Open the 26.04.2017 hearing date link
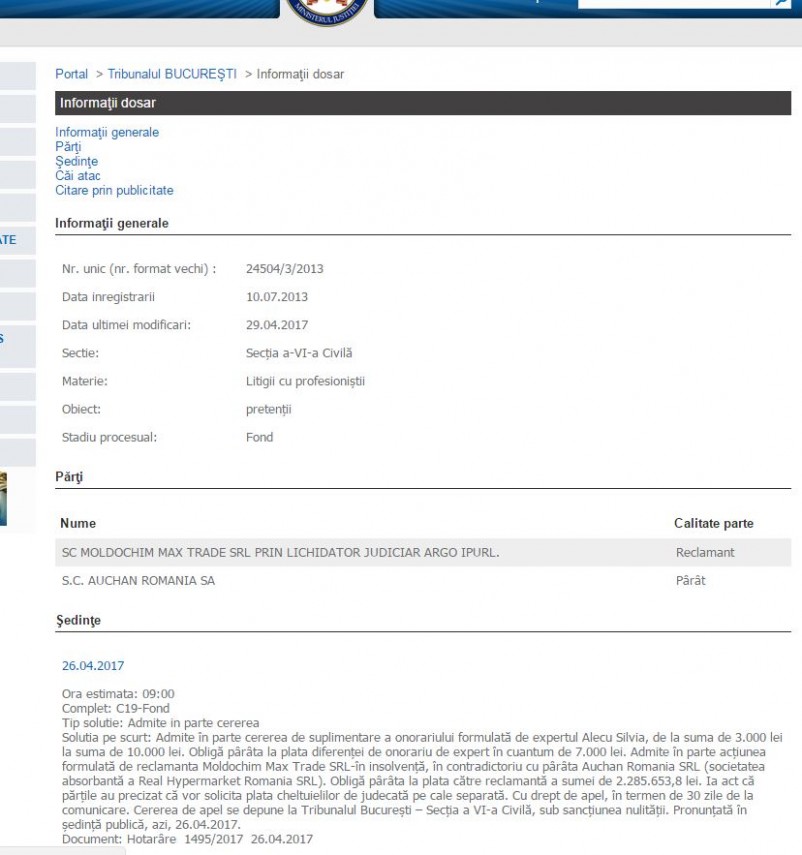Screen dimensions: 802x855 93,665
